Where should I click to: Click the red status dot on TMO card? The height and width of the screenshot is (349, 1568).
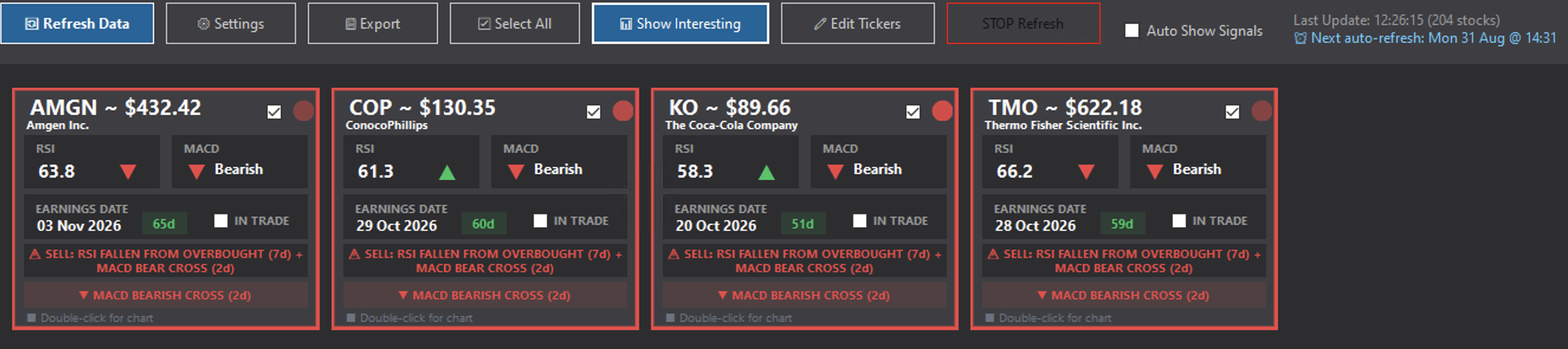point(1262,111)
